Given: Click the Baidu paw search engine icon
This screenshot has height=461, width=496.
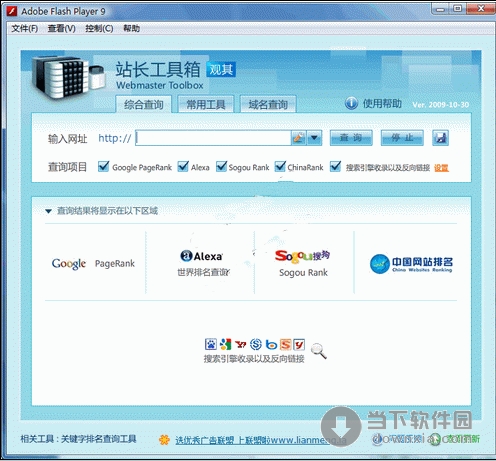Looking at the screenshot, I should click(211, 344).
